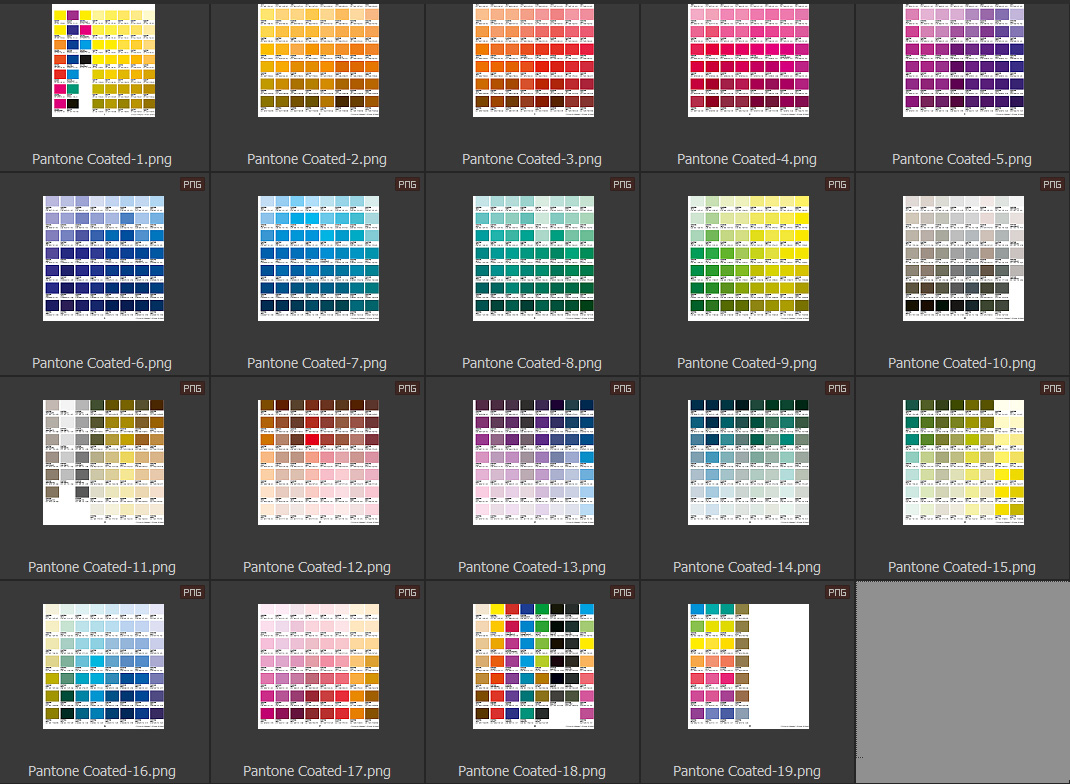1070x784 pixels.
Task: Click the PNG badge on Pantone Coated-11.png
Action: [x=192, y=388]
